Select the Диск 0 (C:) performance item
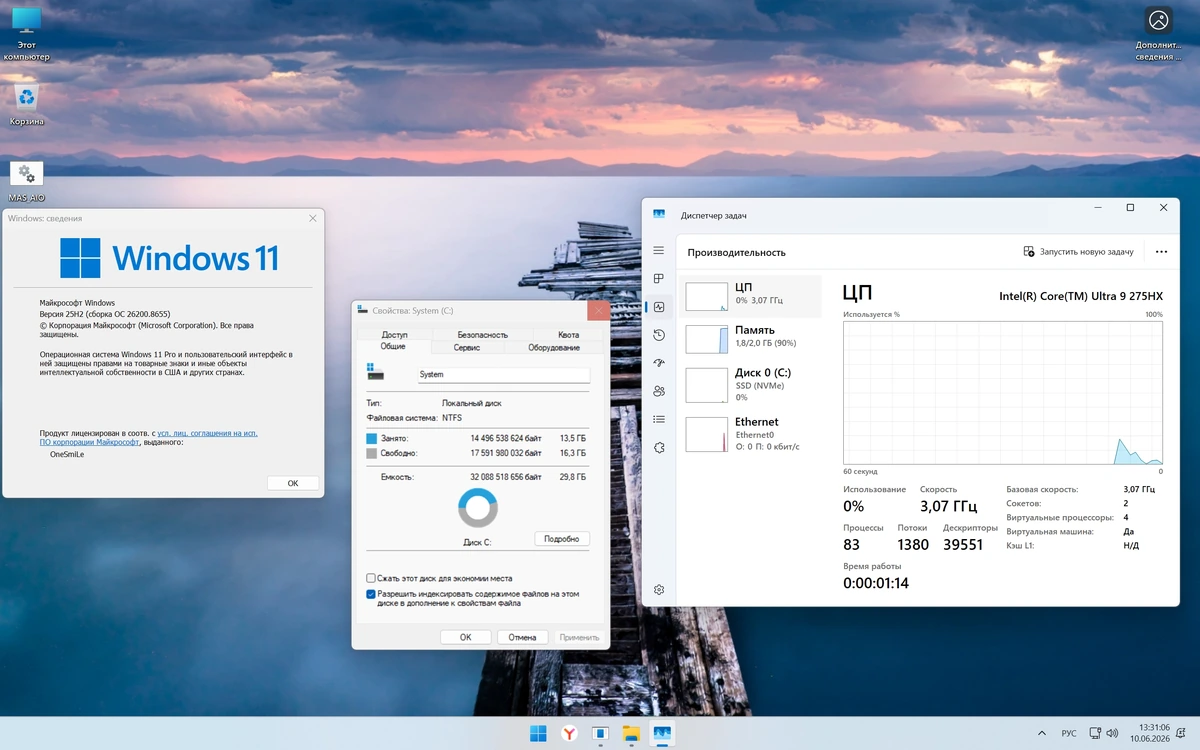Screen dimensions: 1200x750 pos(750,385)
